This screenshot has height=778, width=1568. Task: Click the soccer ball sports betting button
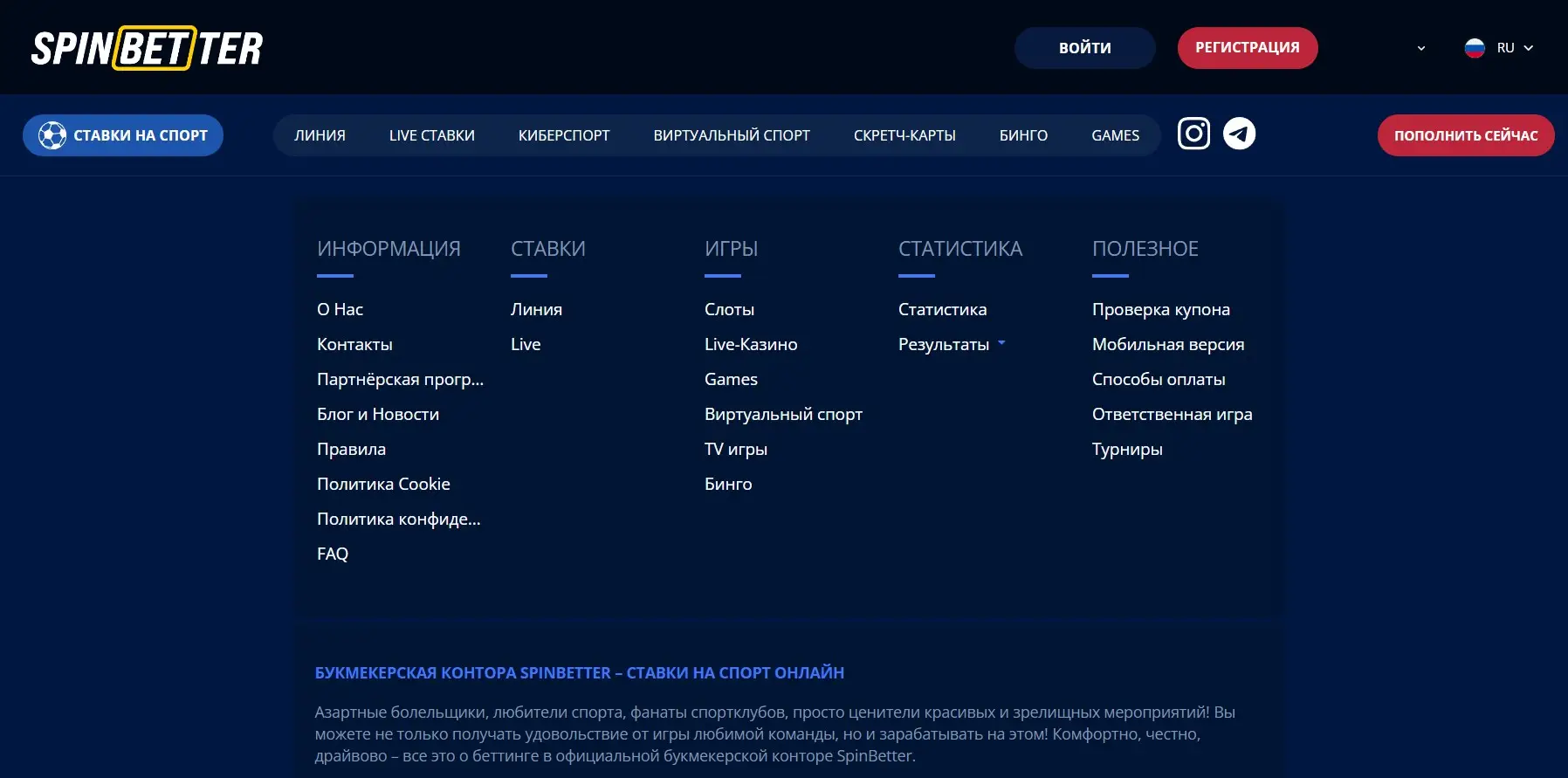pyautogui.click(x=123, y=135)
